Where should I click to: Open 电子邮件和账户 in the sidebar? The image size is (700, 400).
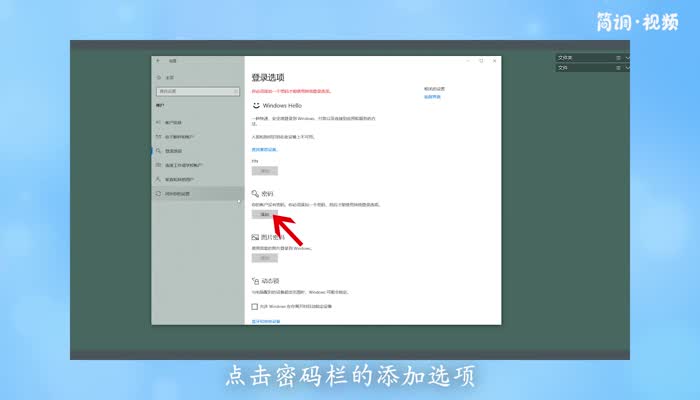click(180, 136)
